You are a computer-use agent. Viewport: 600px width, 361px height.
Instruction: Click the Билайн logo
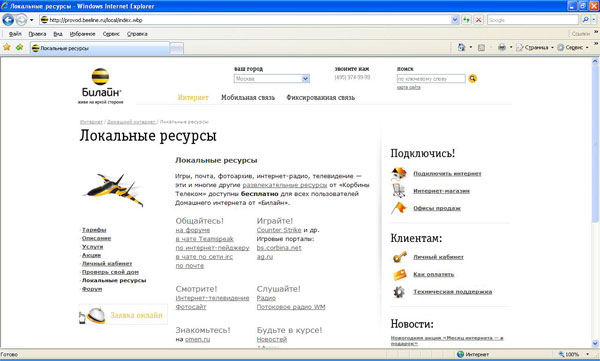click(x=101, y=86)
